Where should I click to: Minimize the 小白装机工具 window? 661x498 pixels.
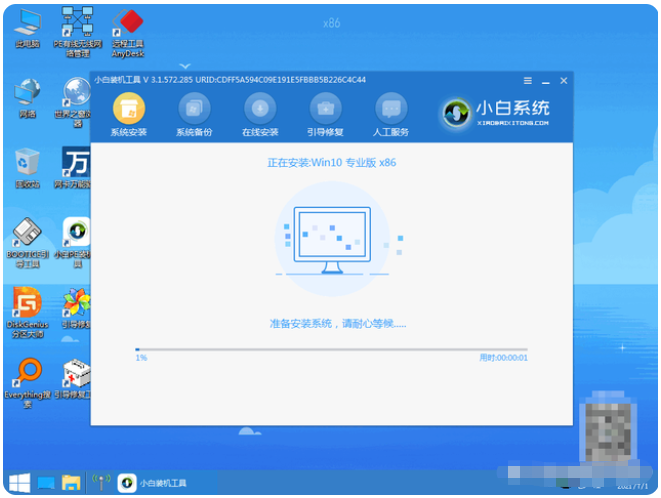point(545,81)
